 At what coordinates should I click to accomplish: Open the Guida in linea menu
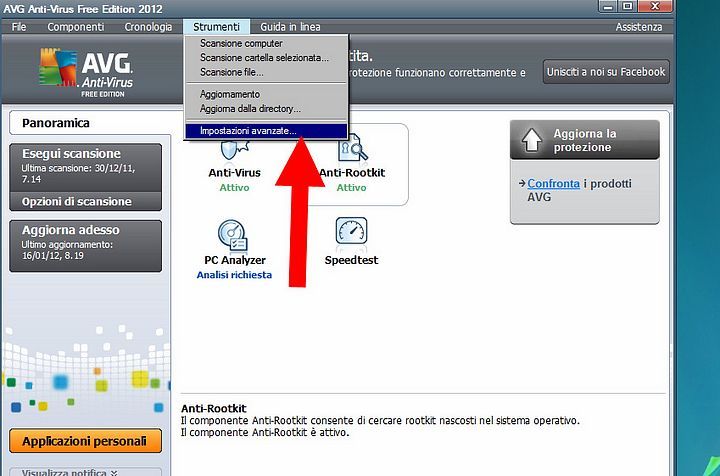[x=290, y=27]
